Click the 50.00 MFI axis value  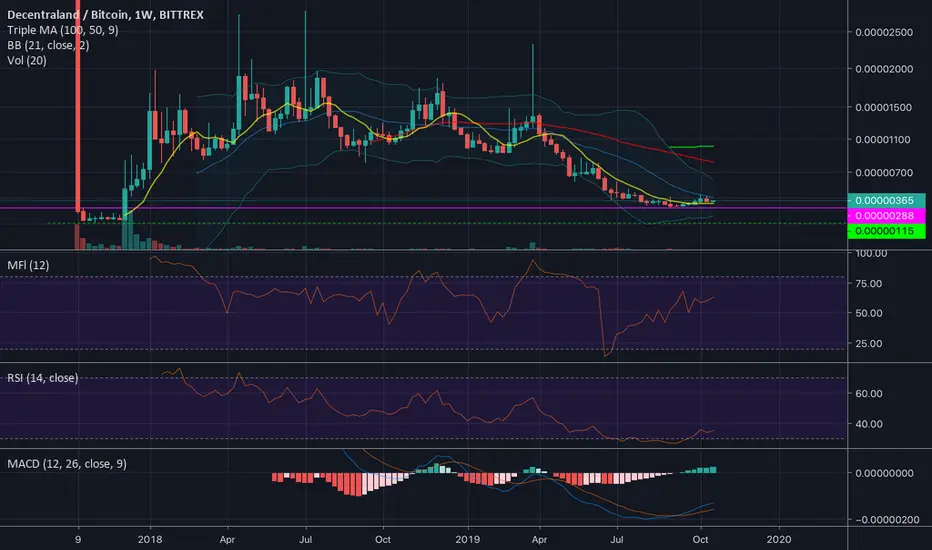[x=868, y=313]
